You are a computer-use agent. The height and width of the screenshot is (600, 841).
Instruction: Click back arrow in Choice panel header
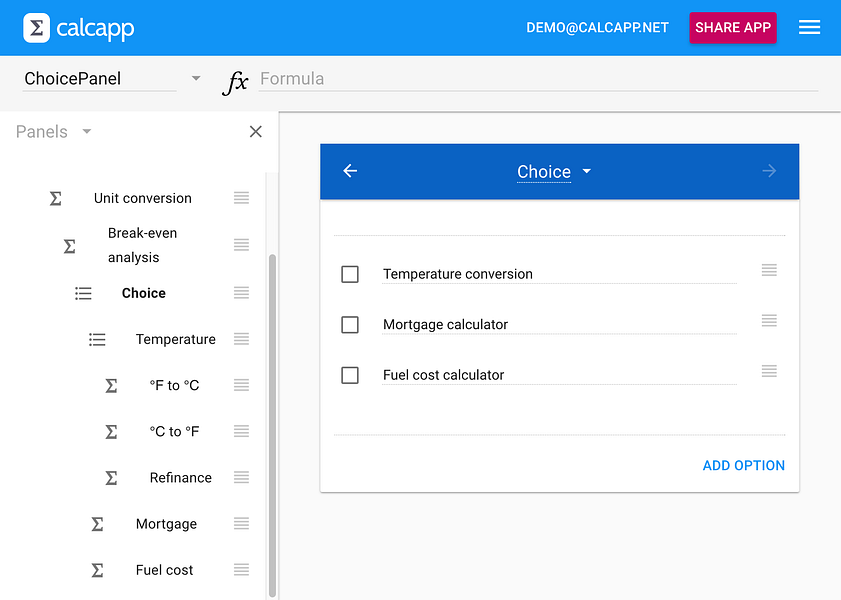pos(350,171)
